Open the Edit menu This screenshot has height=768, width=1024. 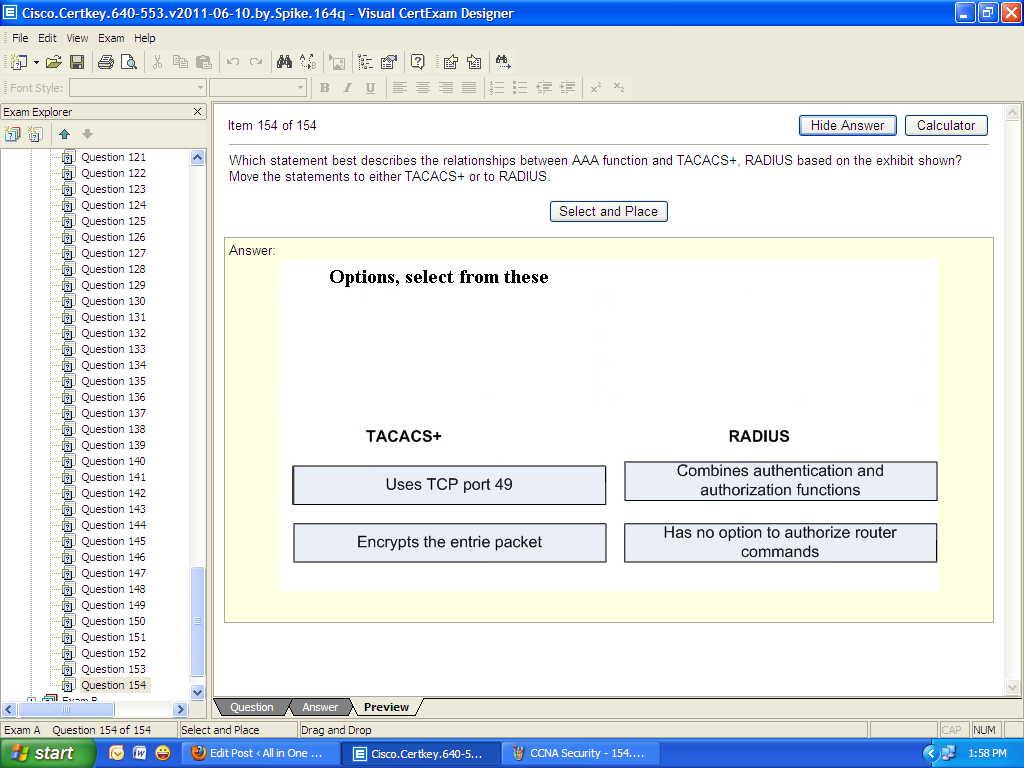pos(47,38)
